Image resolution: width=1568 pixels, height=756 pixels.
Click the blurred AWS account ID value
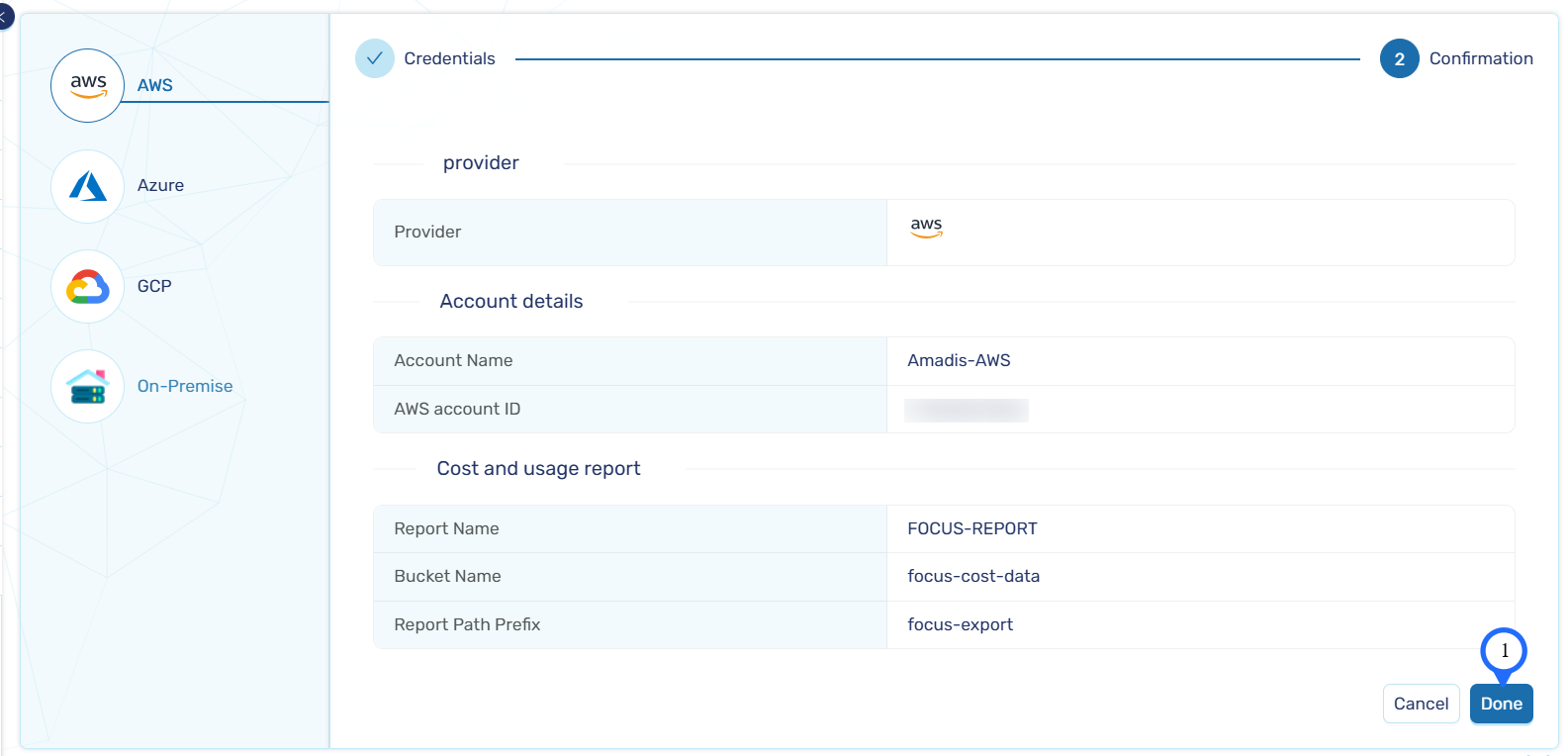[967, 410]
